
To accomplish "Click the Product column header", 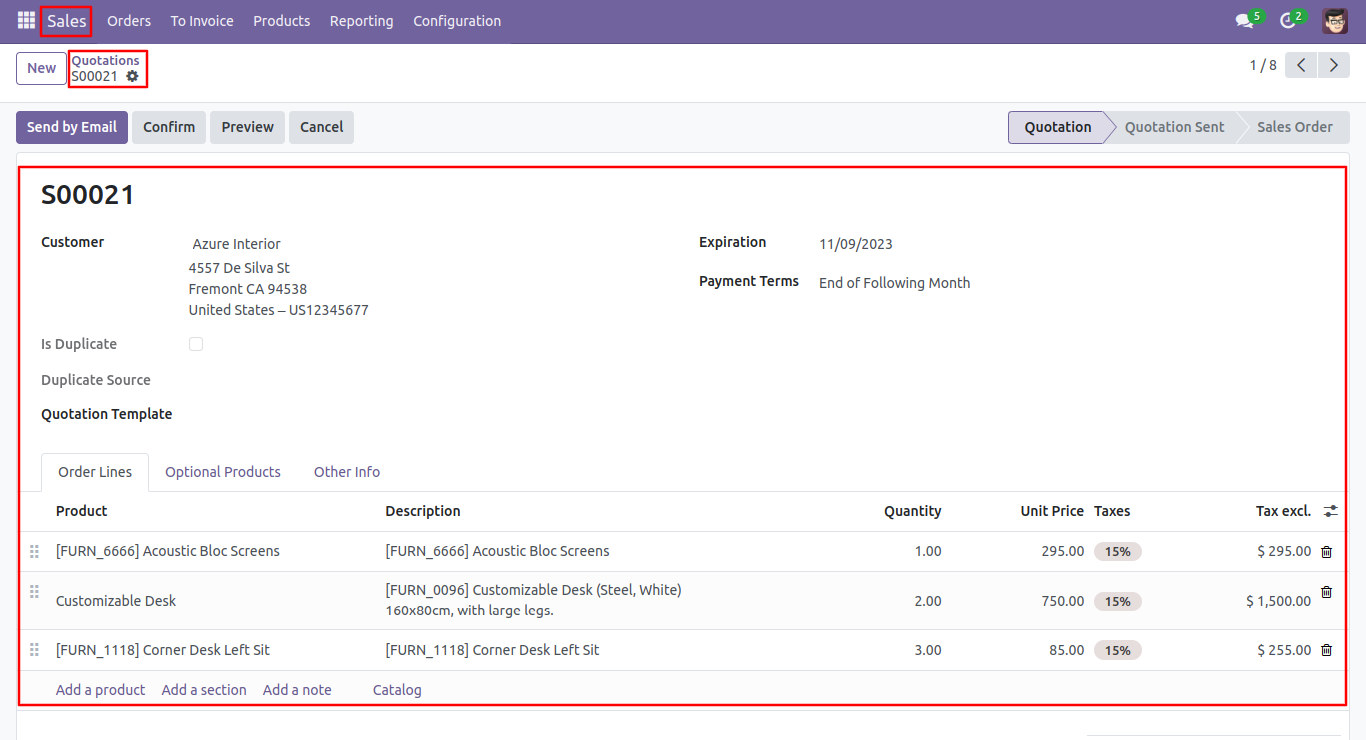I will point(82,511).
